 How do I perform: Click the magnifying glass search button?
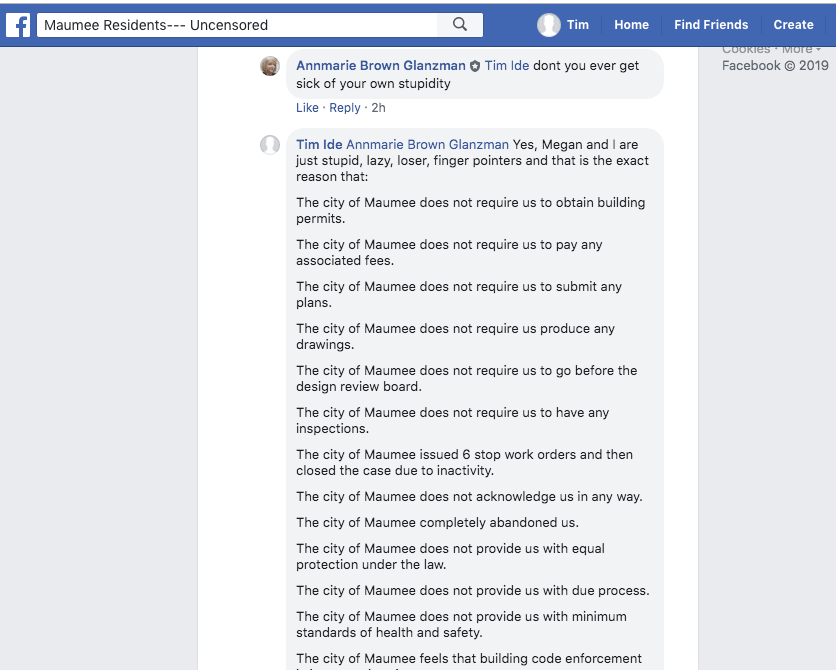point(460,25)
